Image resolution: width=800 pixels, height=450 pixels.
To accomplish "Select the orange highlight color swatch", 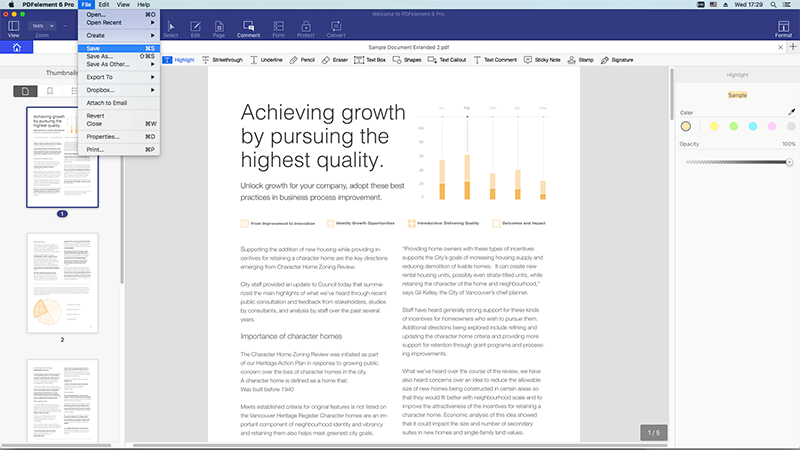I will [686, 126].
